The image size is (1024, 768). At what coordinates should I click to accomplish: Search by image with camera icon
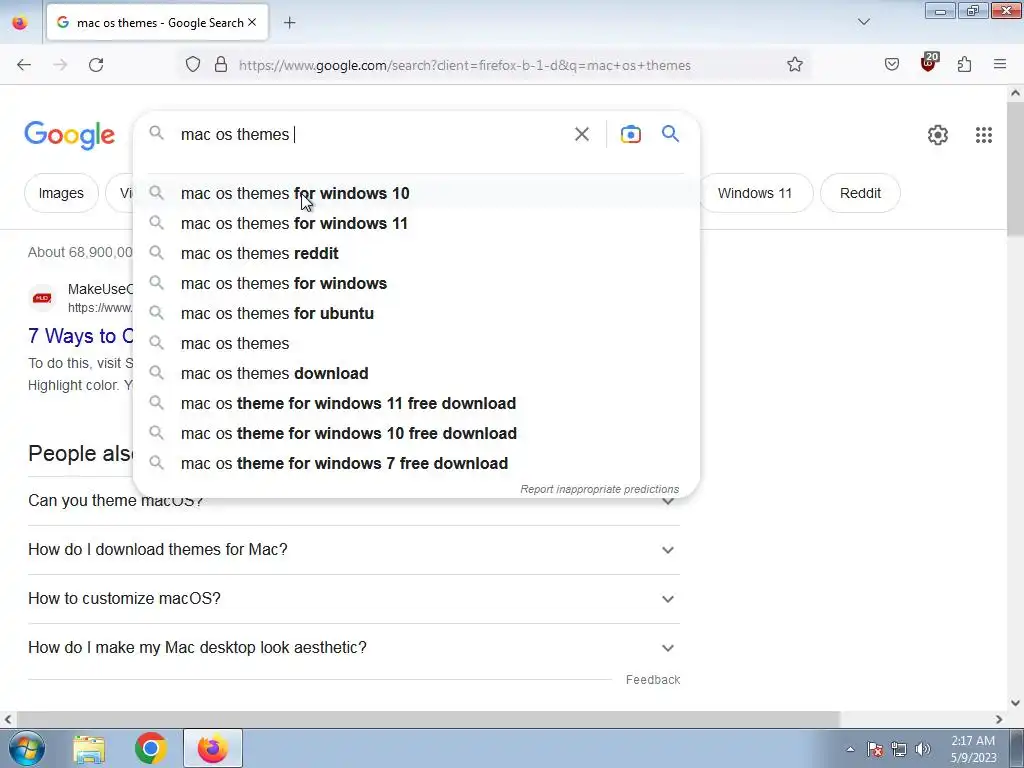[630, 135]
